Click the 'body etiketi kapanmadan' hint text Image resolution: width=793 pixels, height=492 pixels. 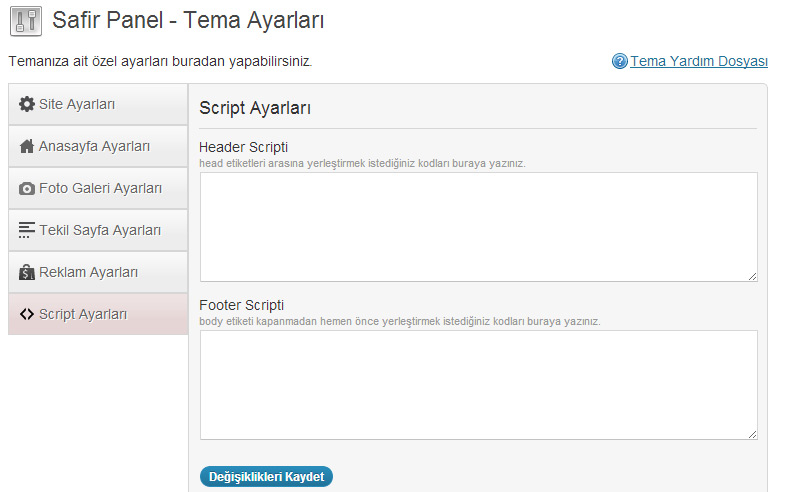(x=400, y=321)
